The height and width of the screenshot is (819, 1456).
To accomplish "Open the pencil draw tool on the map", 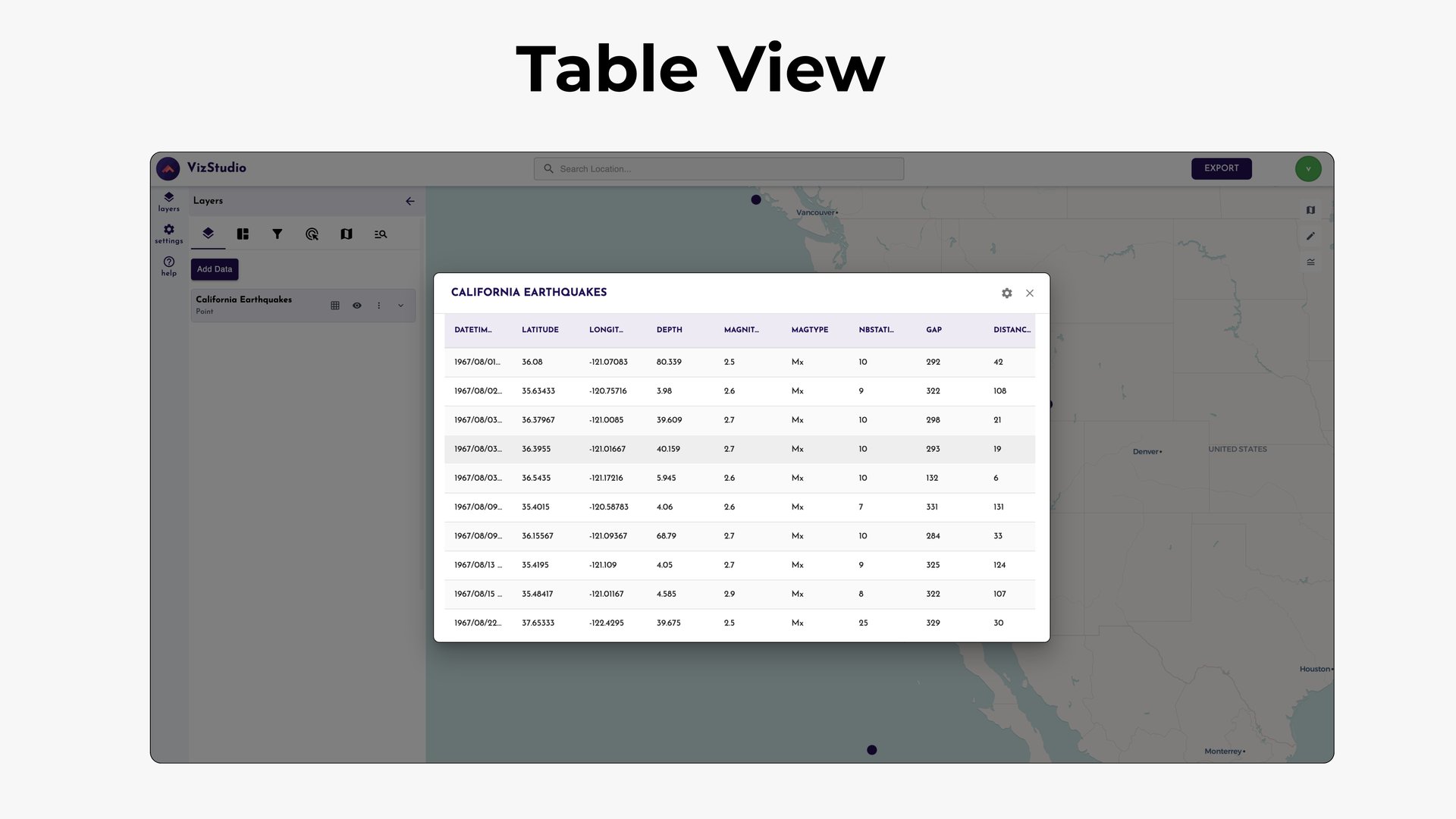I will [1310, 236].
